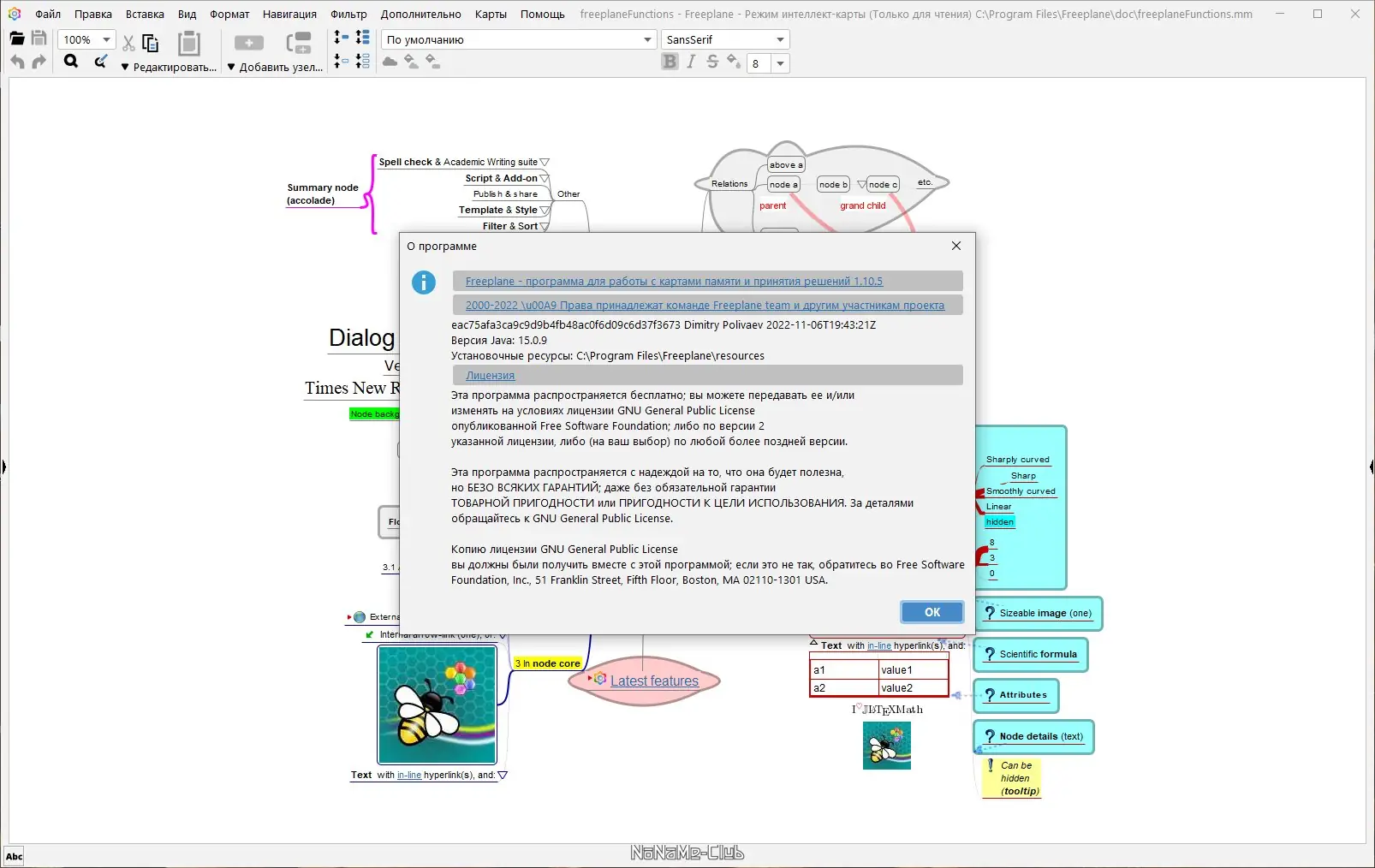Click the "Attributes" help node

[x=1016, y=695]
